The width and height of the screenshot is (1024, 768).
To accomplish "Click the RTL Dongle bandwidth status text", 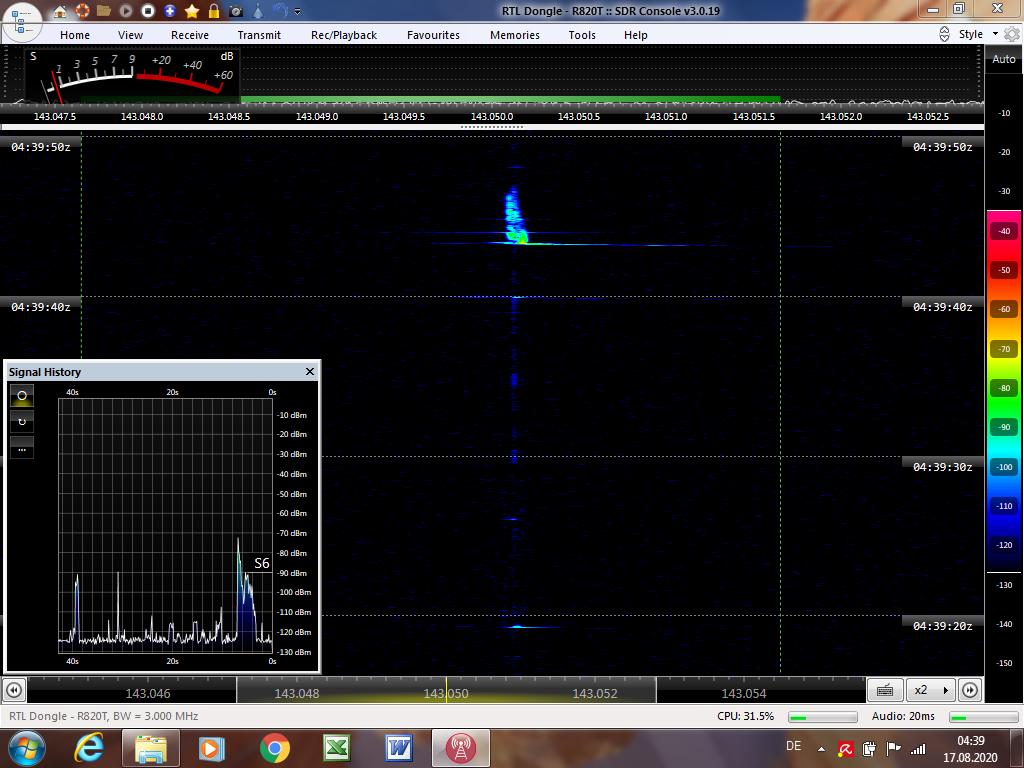I will [103, 716].
